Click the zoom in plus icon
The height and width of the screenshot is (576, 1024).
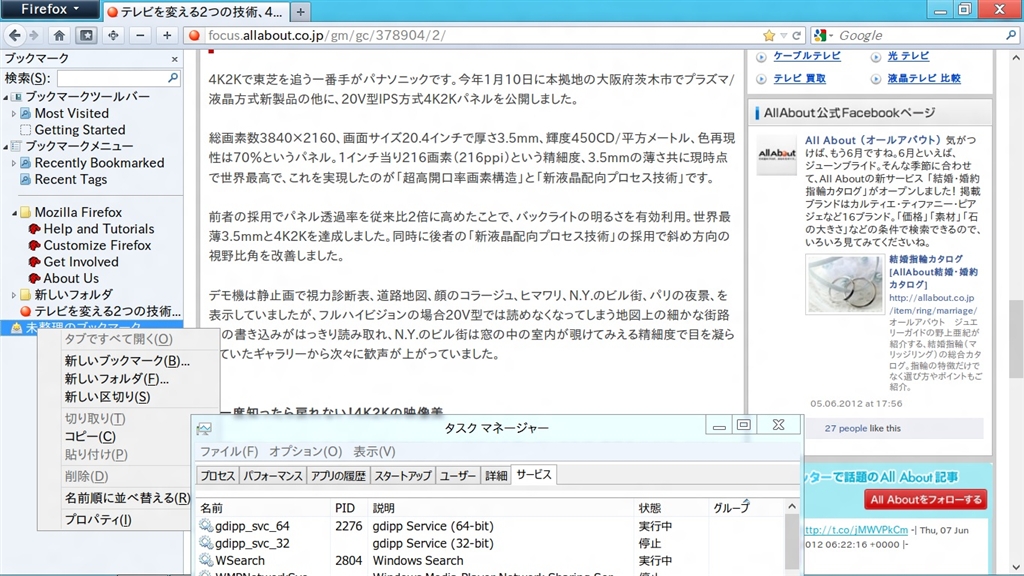tap(166, 36)
